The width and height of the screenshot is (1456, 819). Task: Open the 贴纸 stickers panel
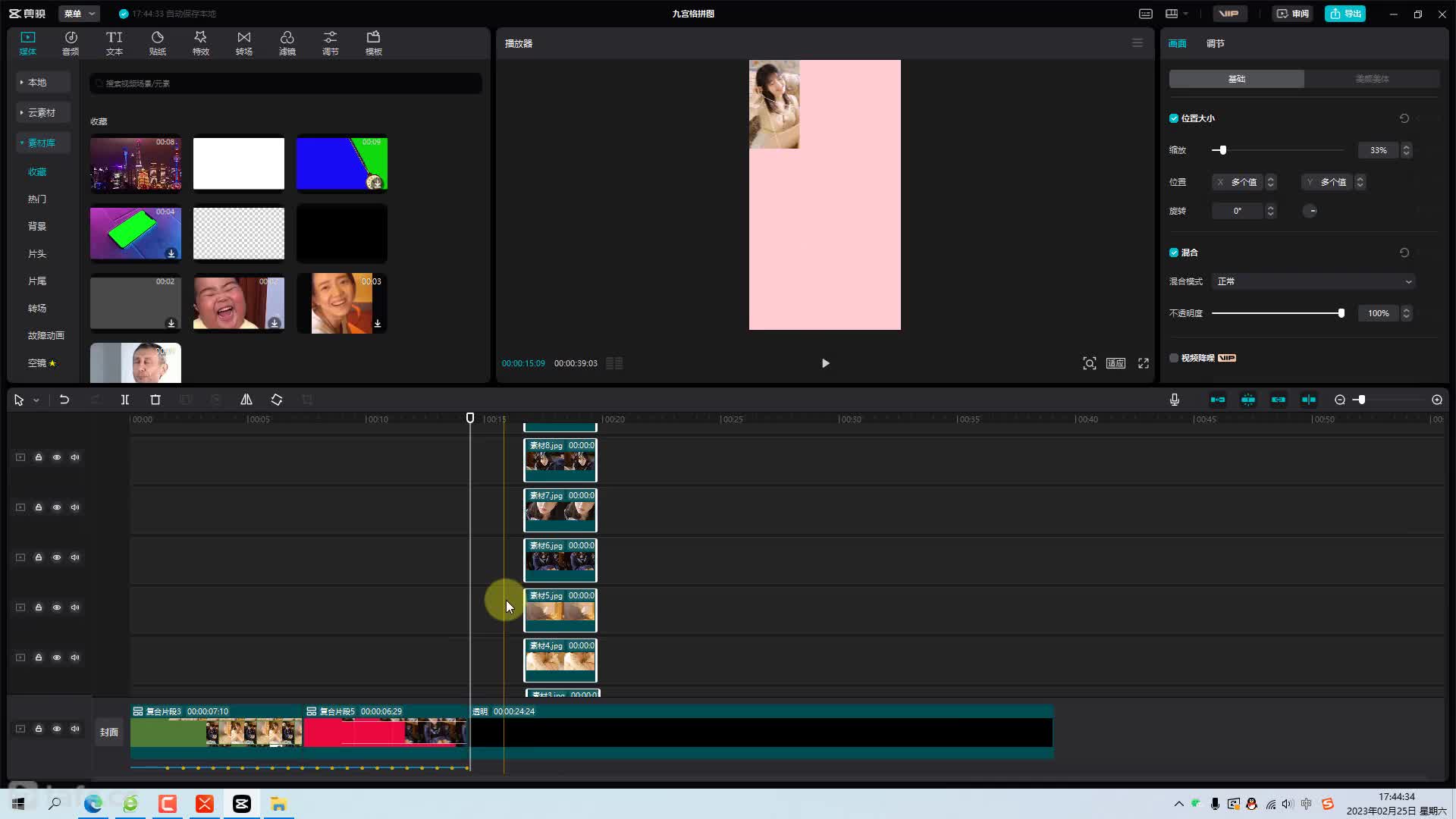(x=158, y=43)
